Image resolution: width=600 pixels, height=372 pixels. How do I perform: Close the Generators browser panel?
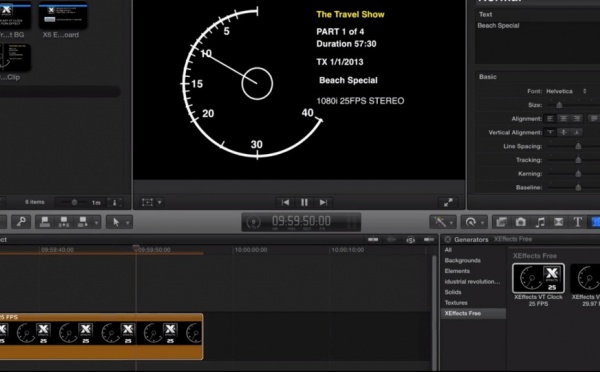(x=447, y=239)
